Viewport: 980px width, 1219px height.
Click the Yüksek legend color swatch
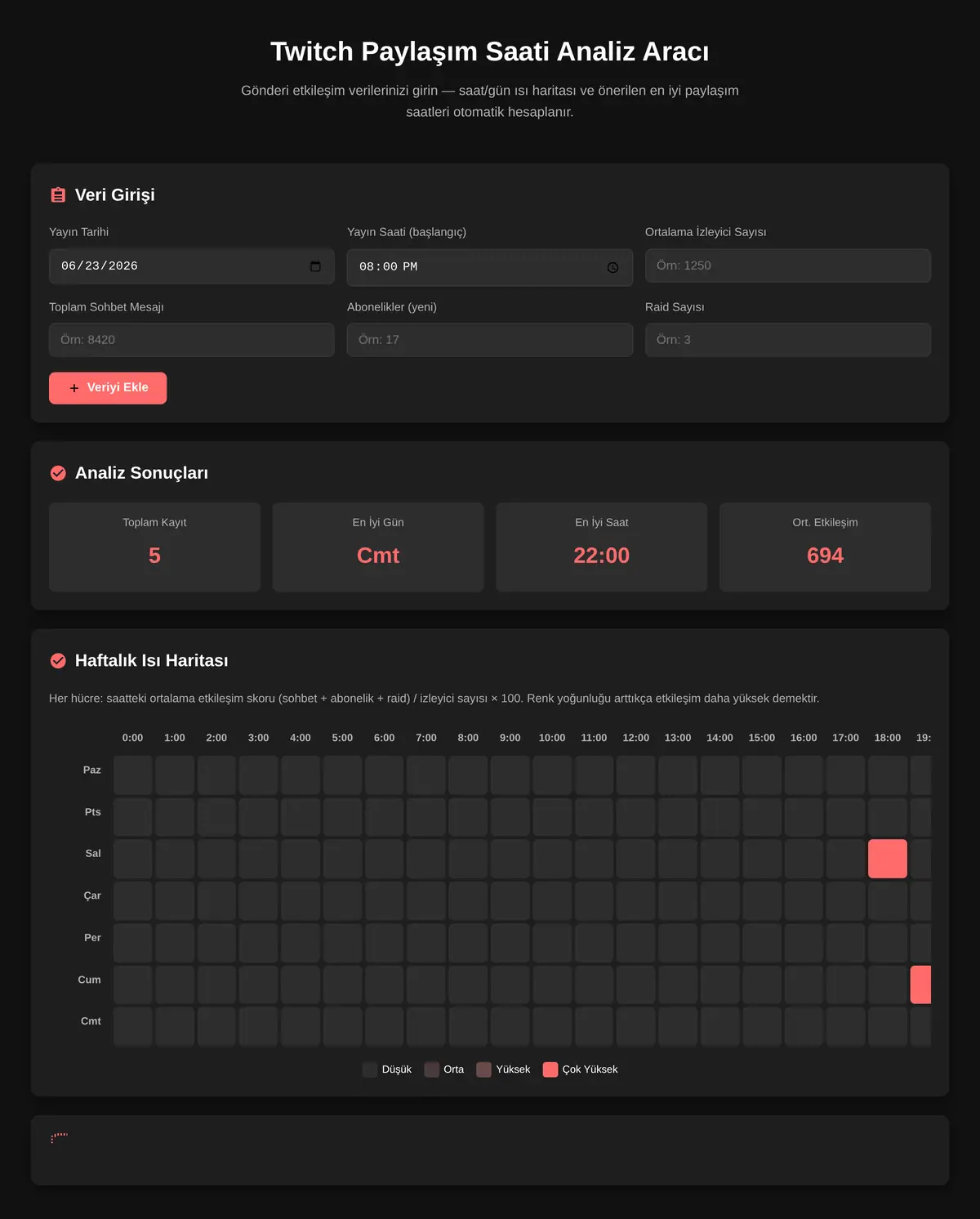[x=484, y=1069]
